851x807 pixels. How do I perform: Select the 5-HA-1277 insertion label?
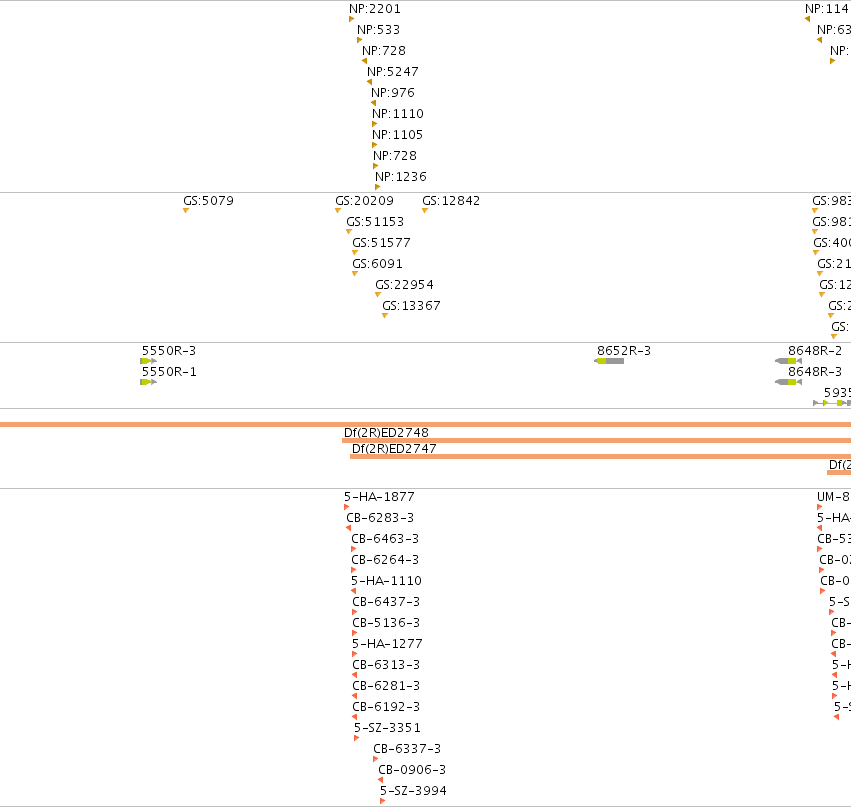click(388, 644)
